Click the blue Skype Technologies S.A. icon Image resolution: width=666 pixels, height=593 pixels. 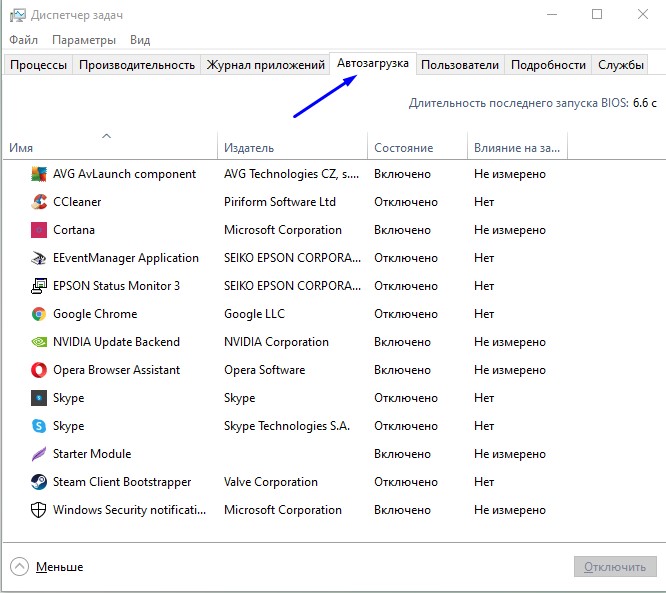click(39, 426)
